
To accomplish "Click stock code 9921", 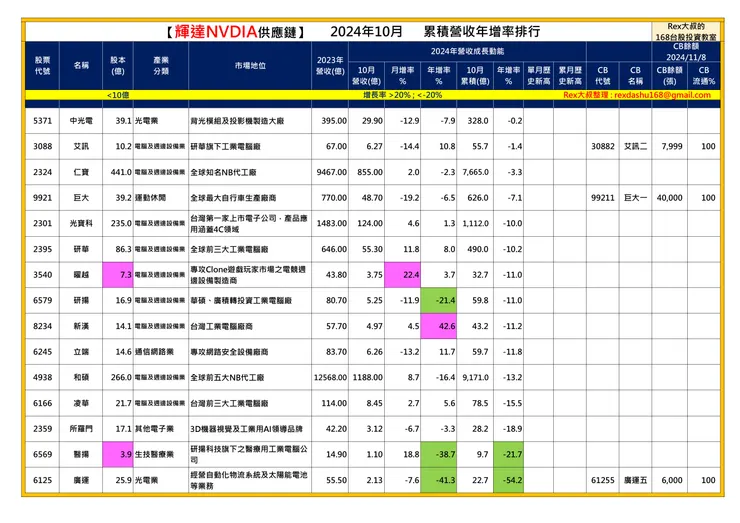I will pyautogui.click(x=42, y=198).
